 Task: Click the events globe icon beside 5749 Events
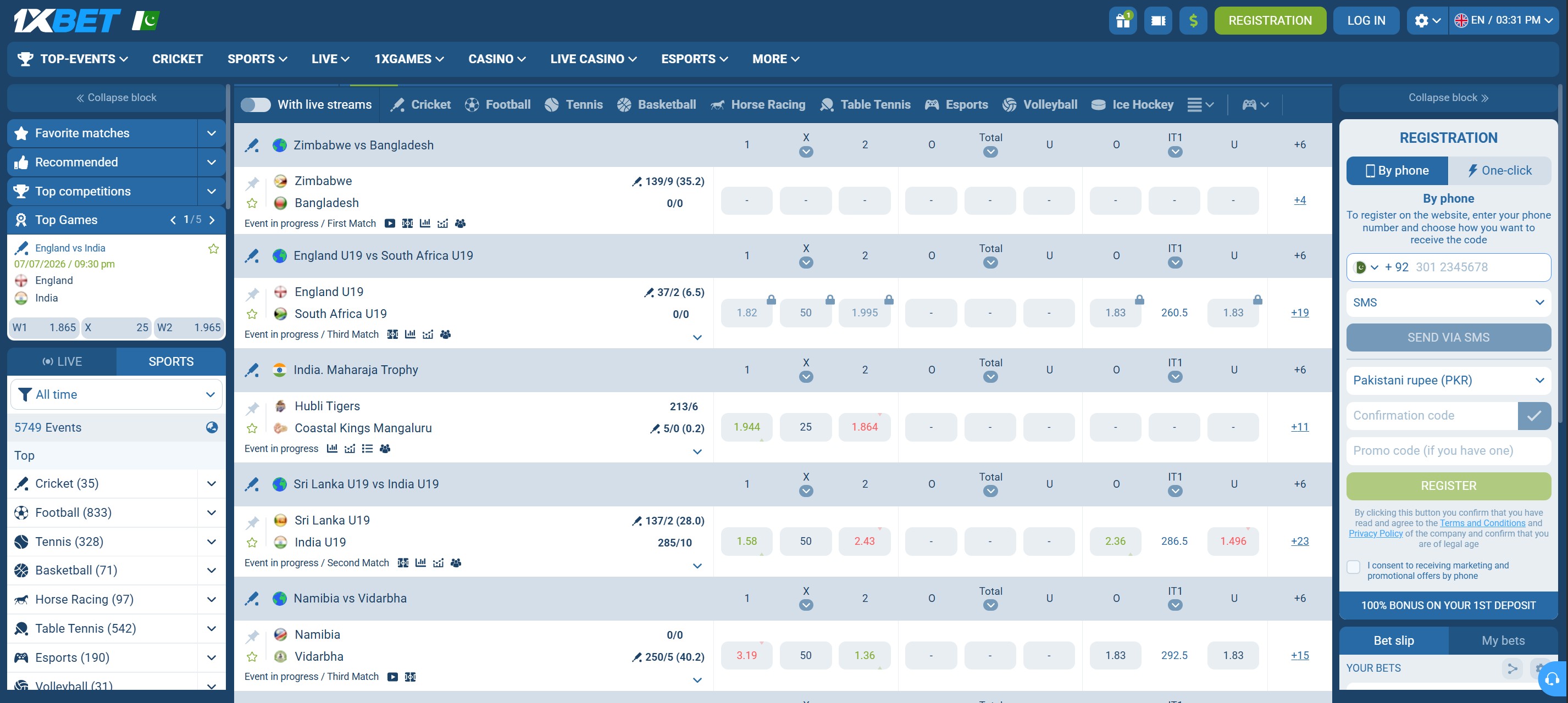(x=212, y=427)
